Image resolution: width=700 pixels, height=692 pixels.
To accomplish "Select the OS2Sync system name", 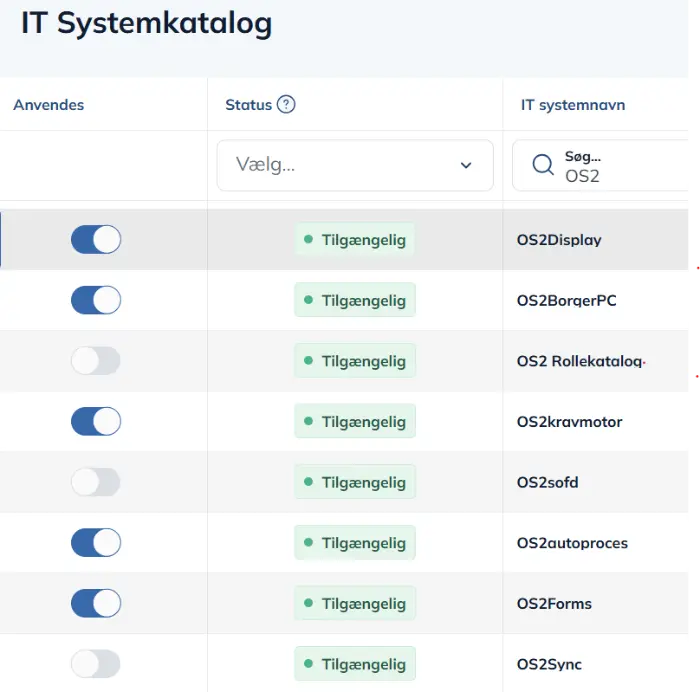I will [549, 664].
